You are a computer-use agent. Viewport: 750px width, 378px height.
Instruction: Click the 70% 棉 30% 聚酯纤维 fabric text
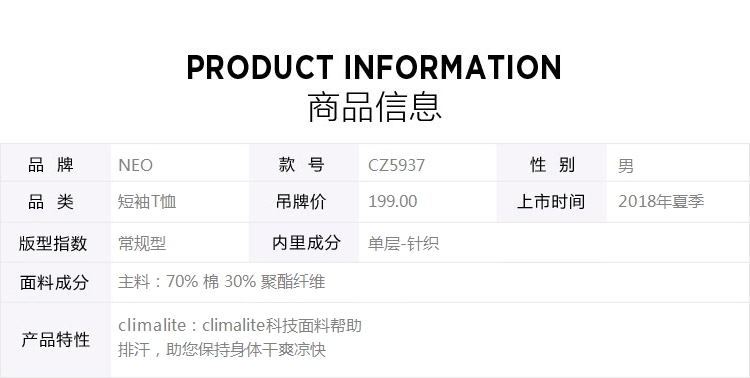[245, 281]
